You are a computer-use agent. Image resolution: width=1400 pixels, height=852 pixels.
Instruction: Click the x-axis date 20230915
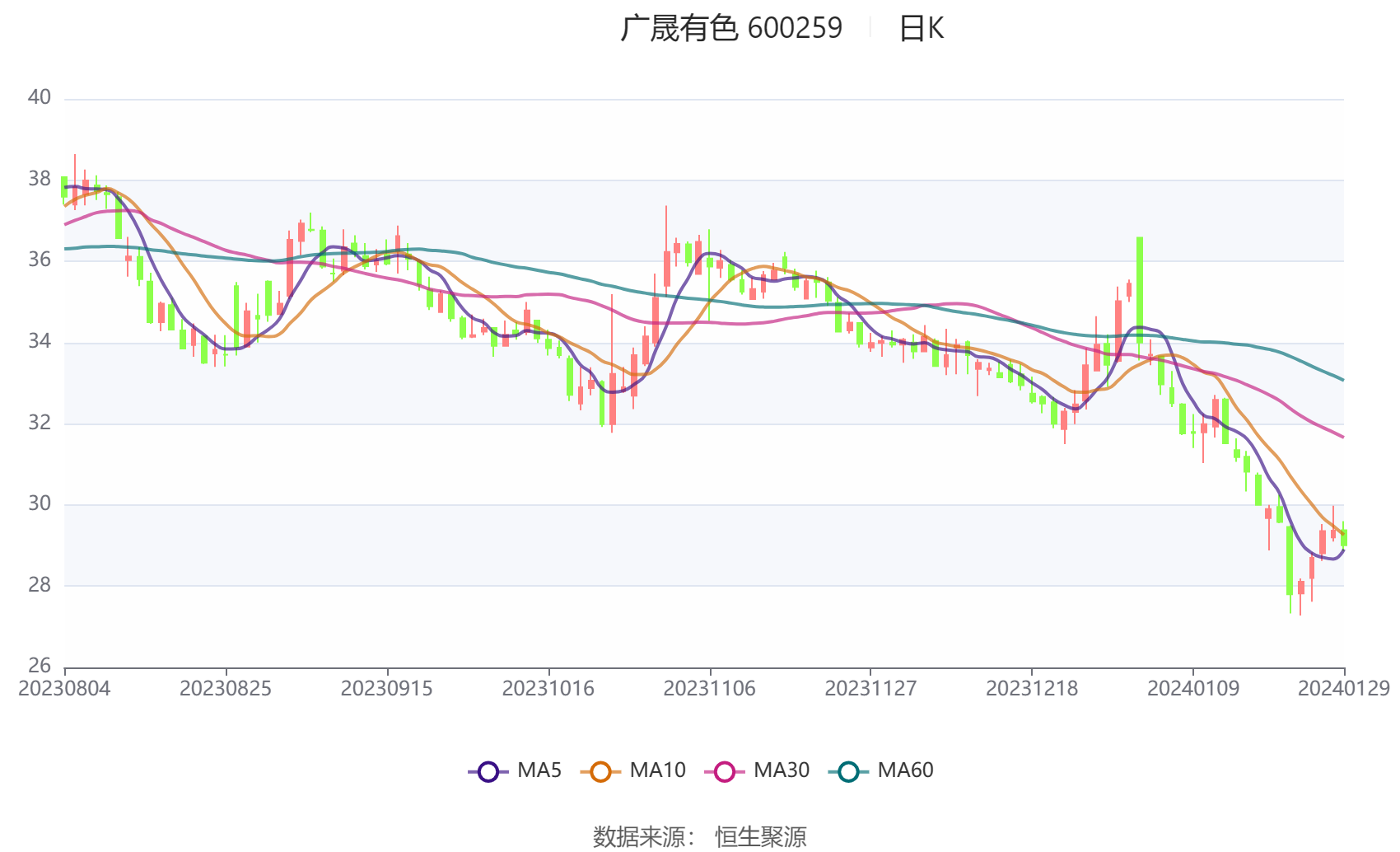tap(387, 689)
